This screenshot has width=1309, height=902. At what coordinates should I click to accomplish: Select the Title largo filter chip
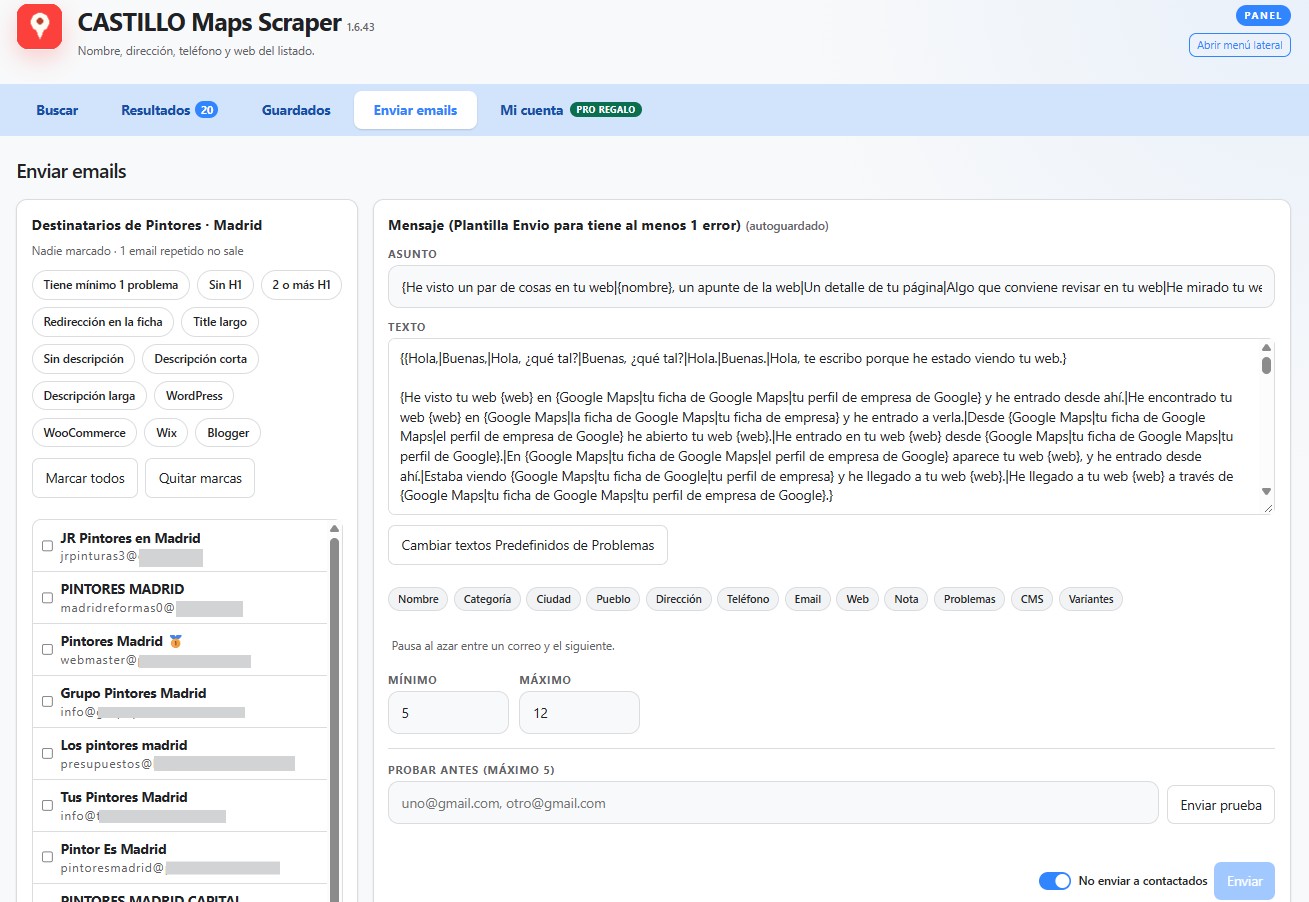220,322
